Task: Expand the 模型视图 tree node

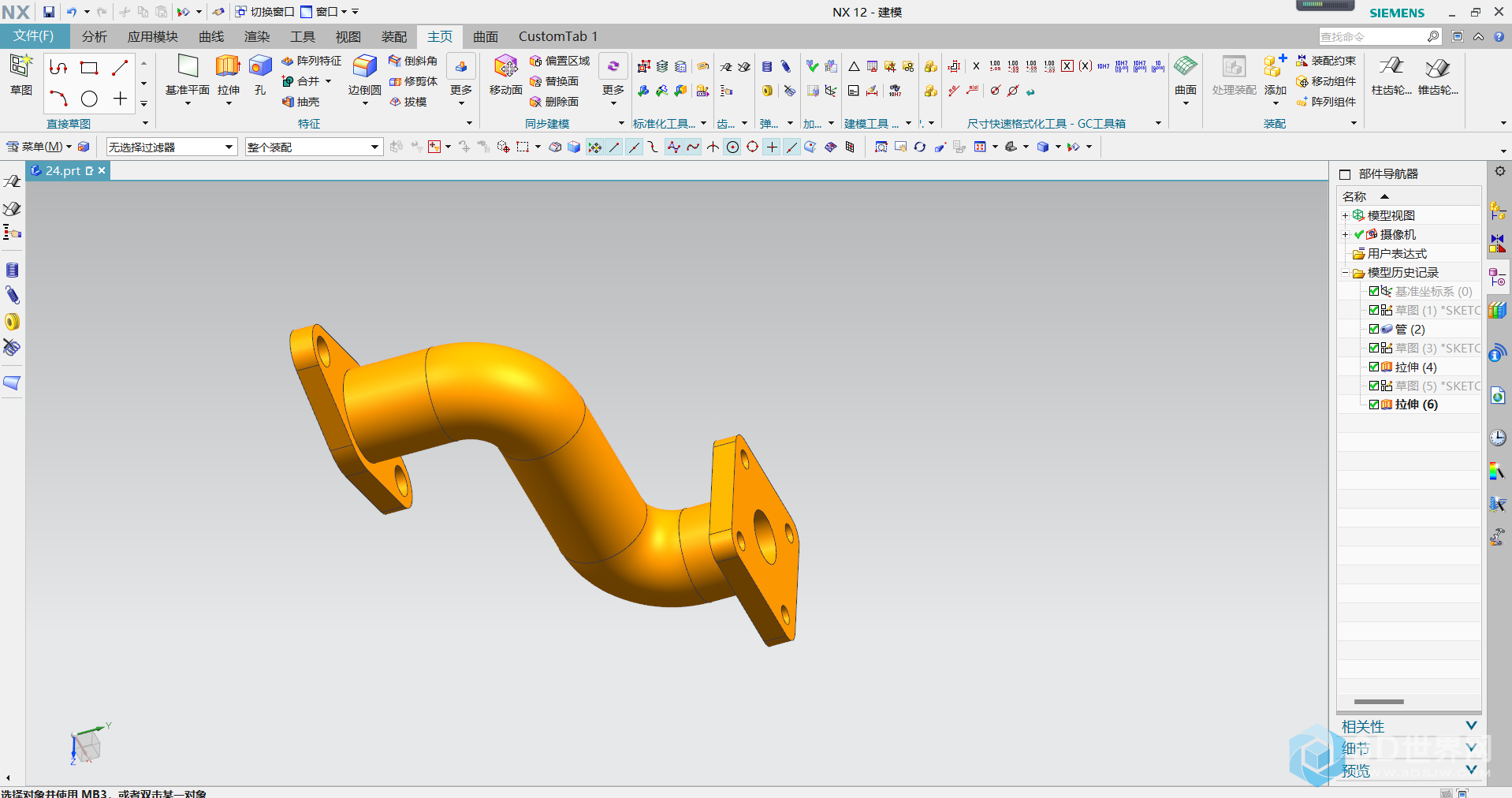Action: (x=1345, y=215)
